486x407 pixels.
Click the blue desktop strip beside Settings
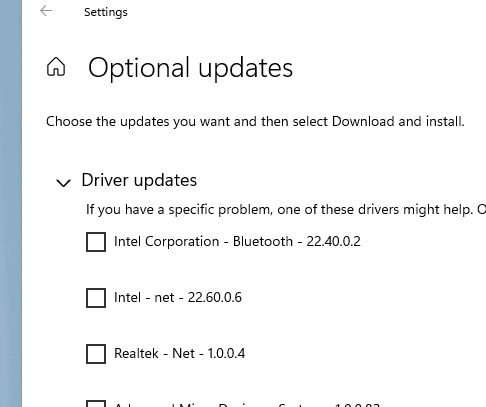(x=11, y=203)
